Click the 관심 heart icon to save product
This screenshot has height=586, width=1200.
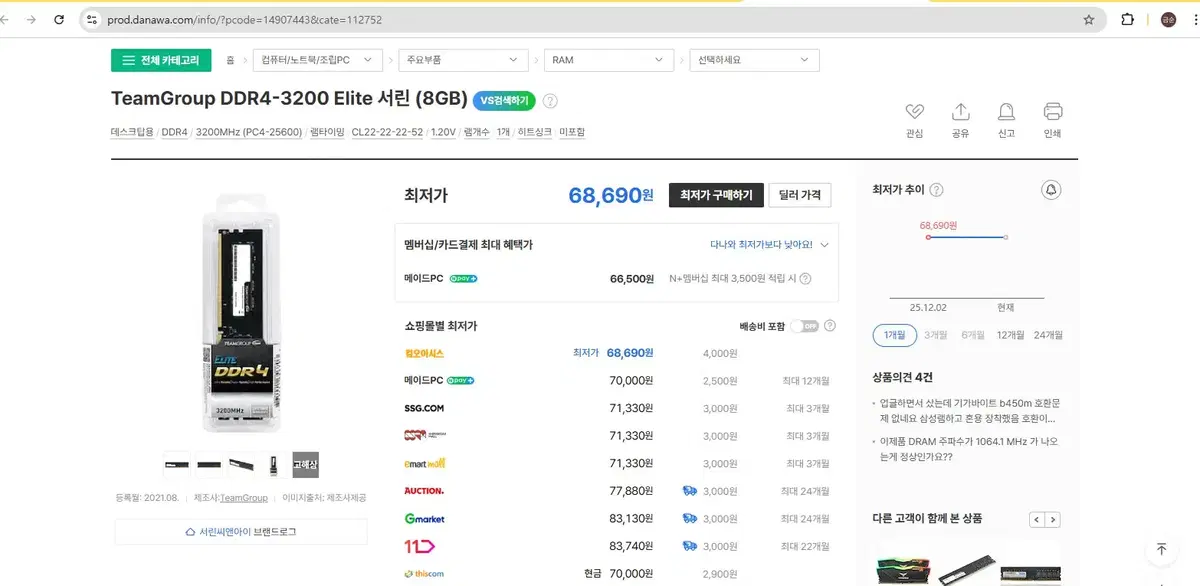click(x=913, y=113)
